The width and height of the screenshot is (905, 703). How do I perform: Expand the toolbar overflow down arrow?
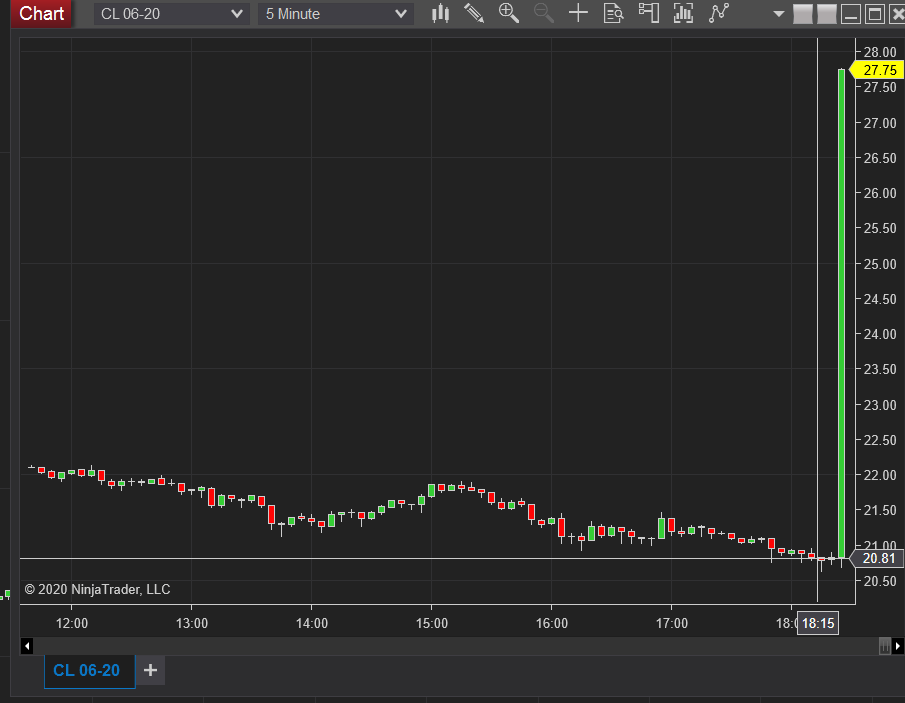point(779,14)
